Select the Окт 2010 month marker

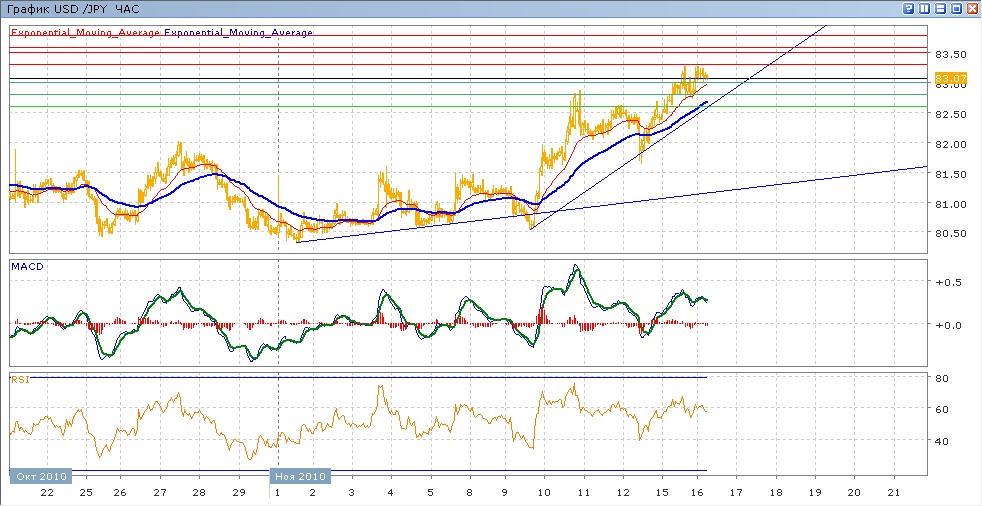coord(41,477)
